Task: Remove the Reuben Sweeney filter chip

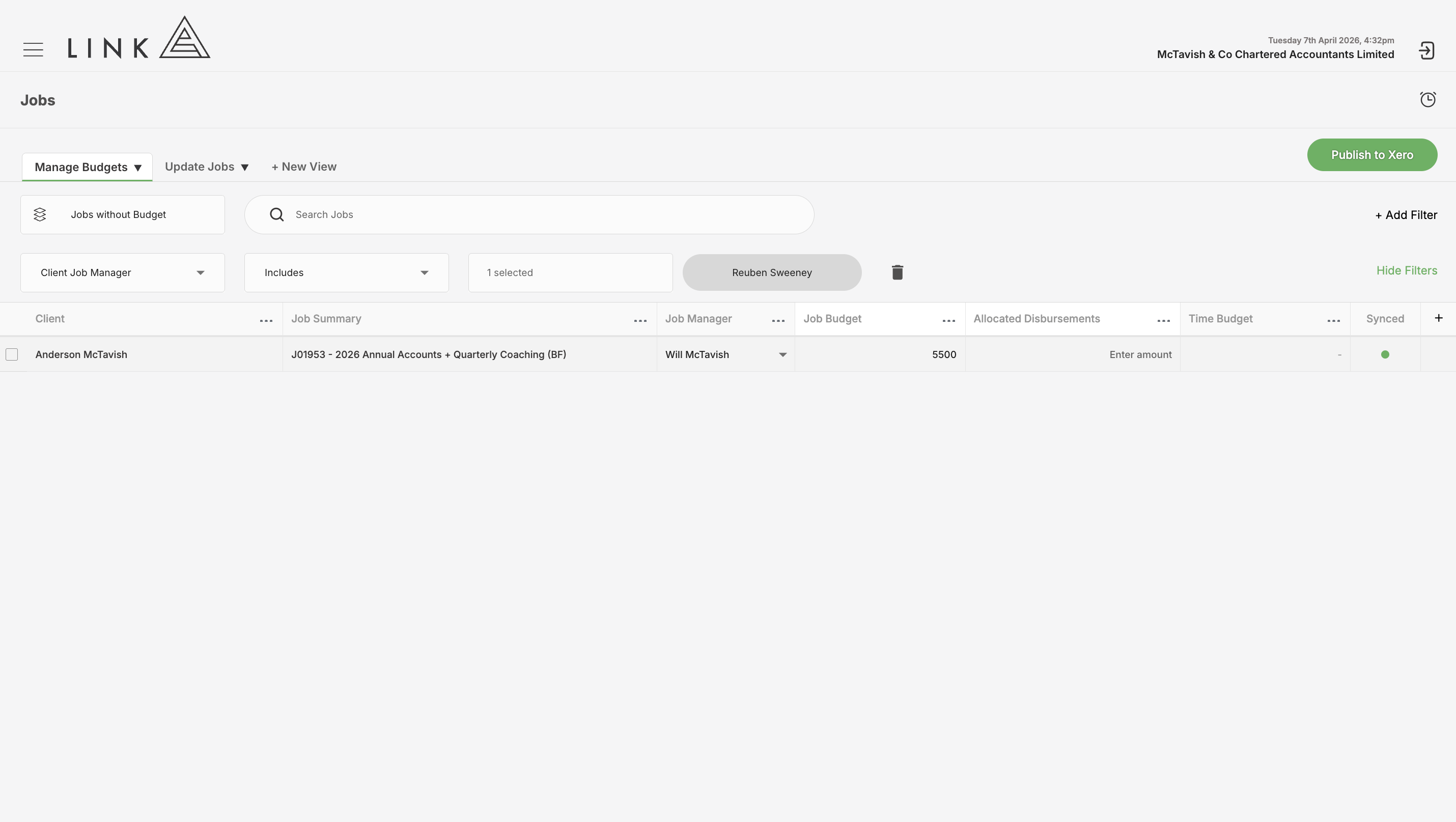Action: [x=772, y=272]
